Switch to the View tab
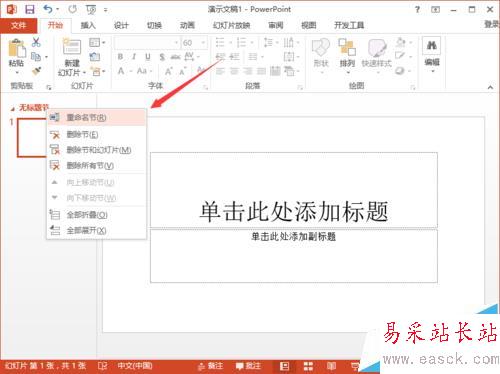The image size is (500, 374). pos(309,25)
